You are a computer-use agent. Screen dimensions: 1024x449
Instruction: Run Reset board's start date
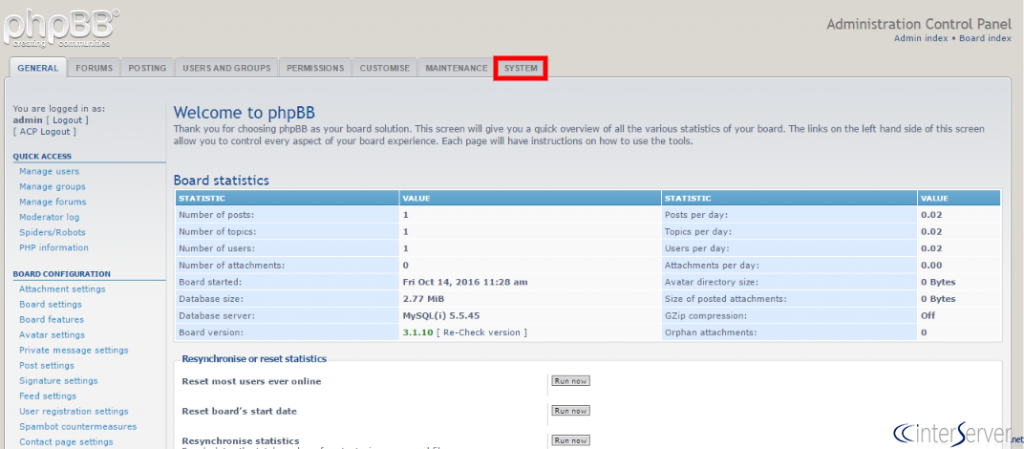click(571, 411)
